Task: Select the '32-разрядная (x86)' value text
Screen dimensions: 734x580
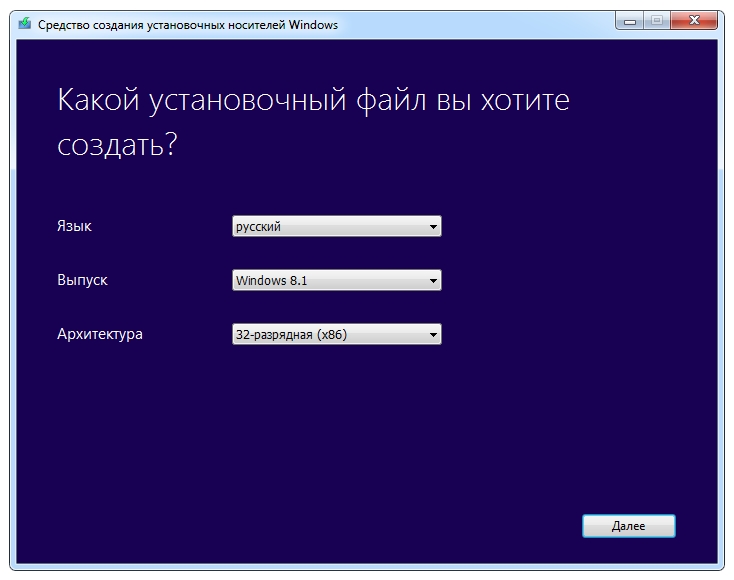Action: [x=291, y=335]
